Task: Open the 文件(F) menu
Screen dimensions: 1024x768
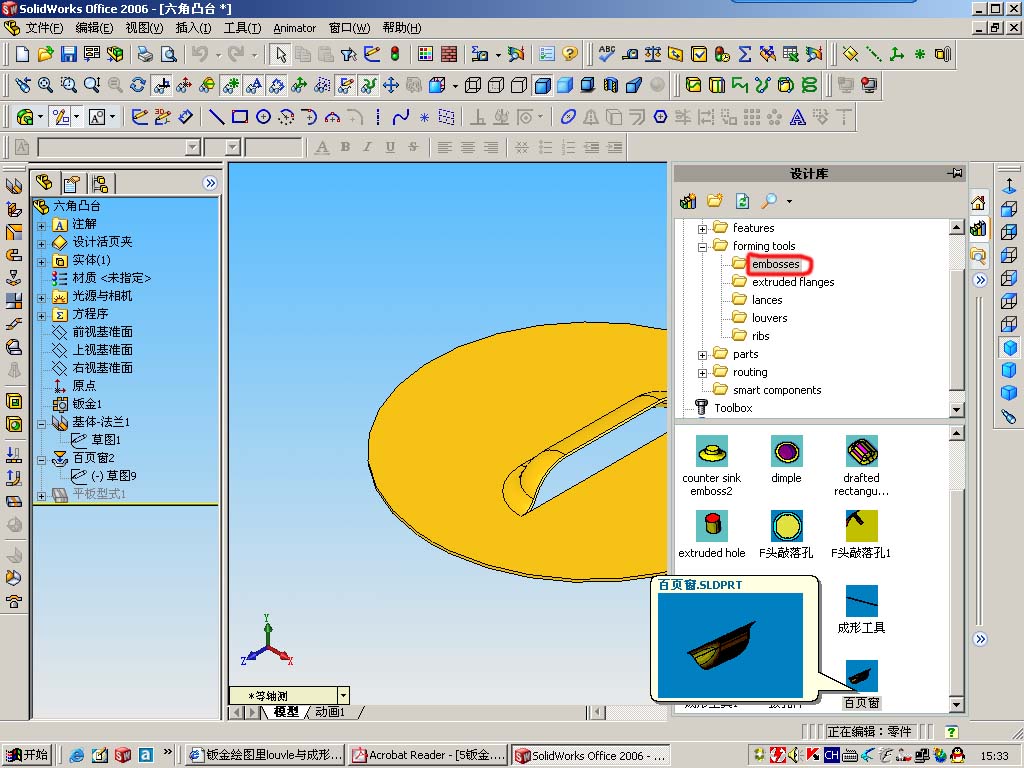Action: pos(44,27)
